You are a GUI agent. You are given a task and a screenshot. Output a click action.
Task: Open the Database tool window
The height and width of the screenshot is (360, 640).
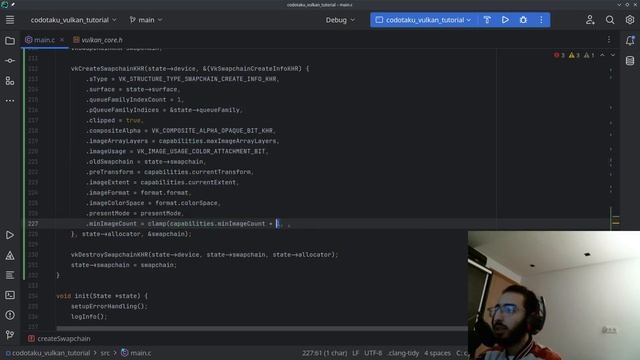coord(630,61)
